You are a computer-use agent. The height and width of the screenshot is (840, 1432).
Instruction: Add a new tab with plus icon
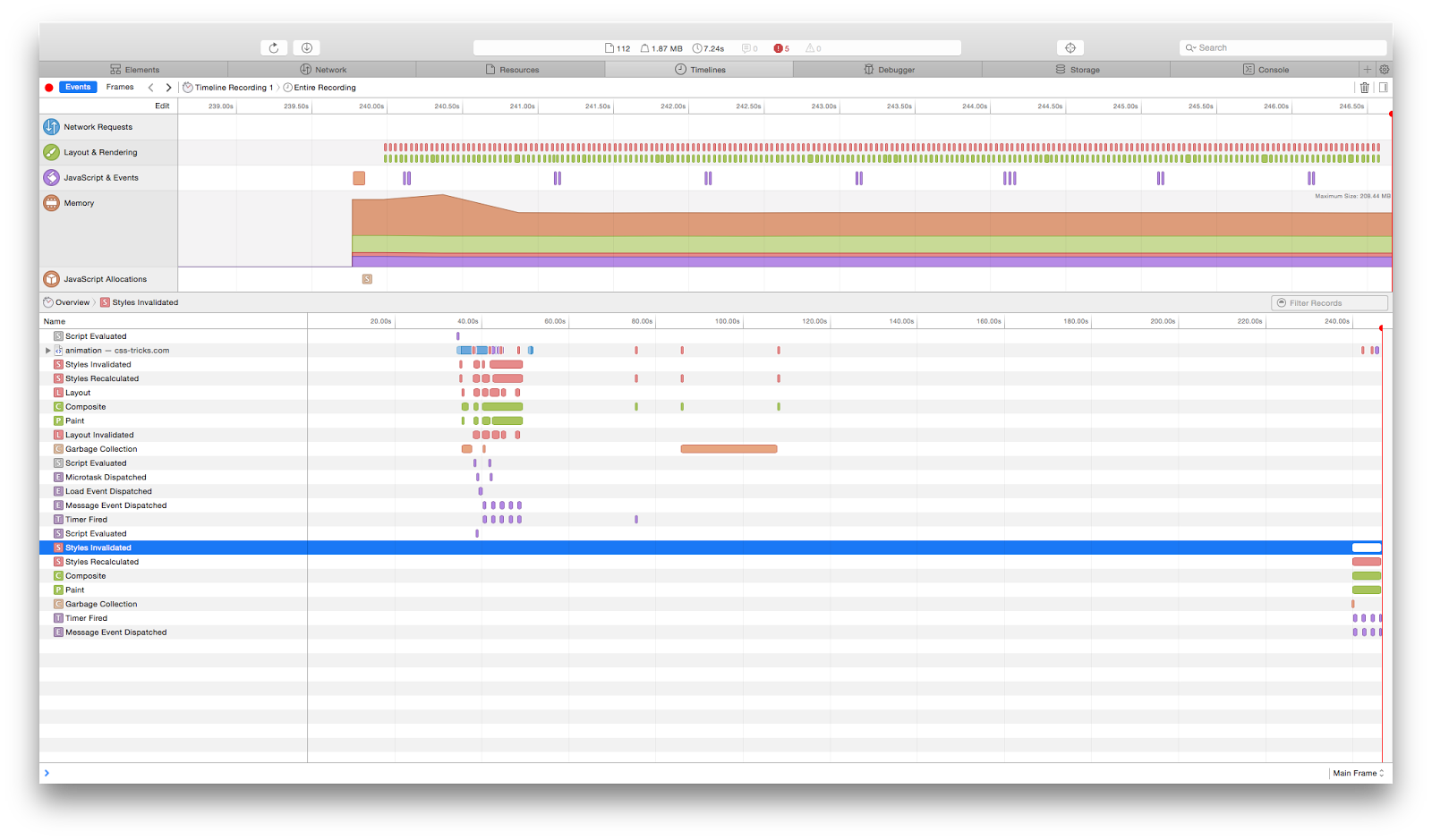(1367, 70)
